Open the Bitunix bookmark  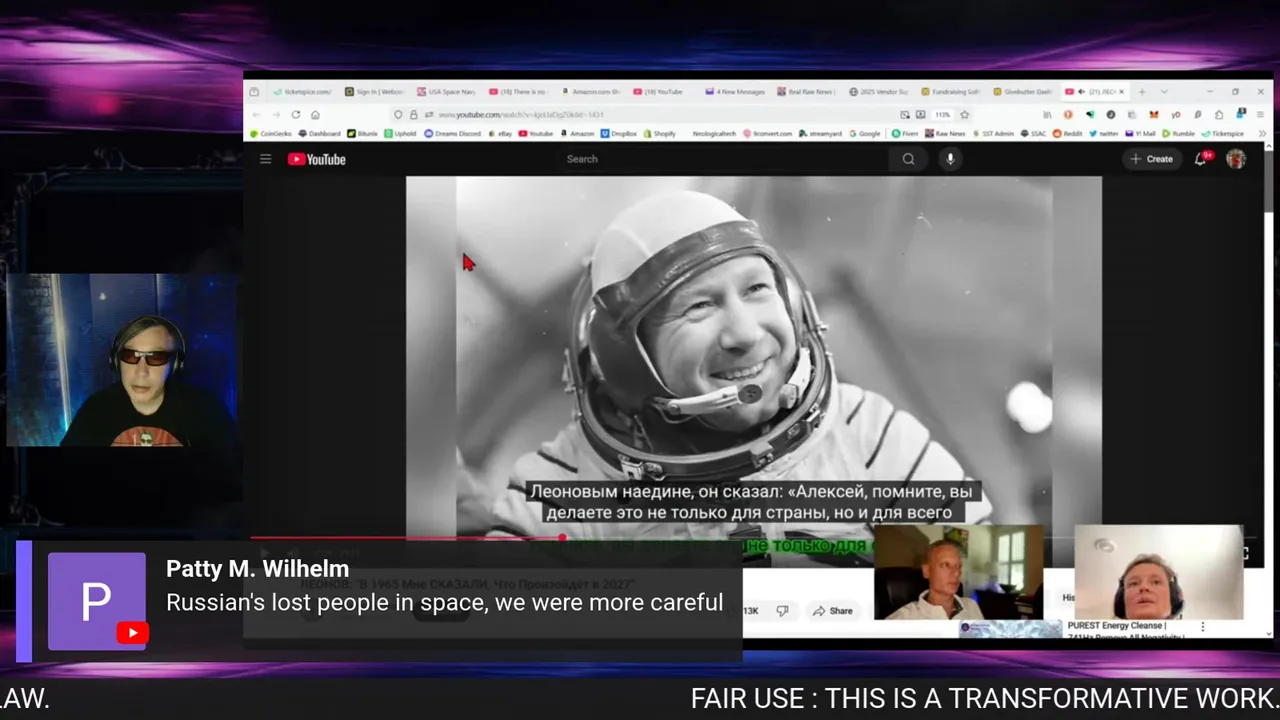tap(362, 133)
